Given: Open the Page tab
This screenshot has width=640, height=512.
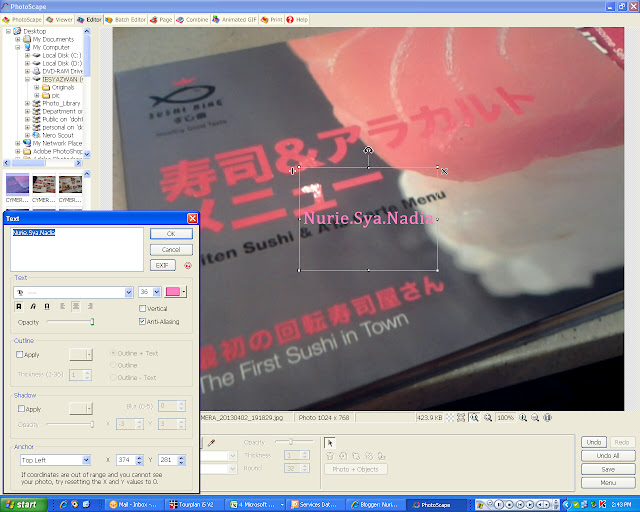Looking at the screenshot, I should point(161,20).
